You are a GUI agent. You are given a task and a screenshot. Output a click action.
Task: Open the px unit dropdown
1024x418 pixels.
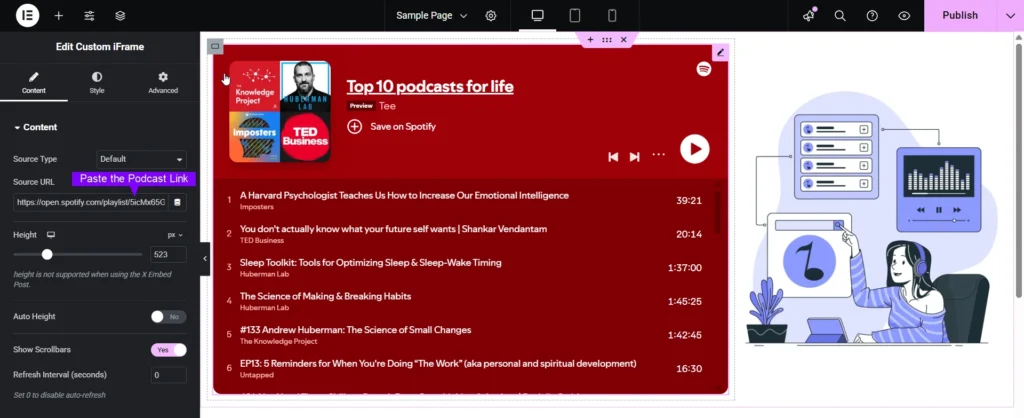[175, 235]
